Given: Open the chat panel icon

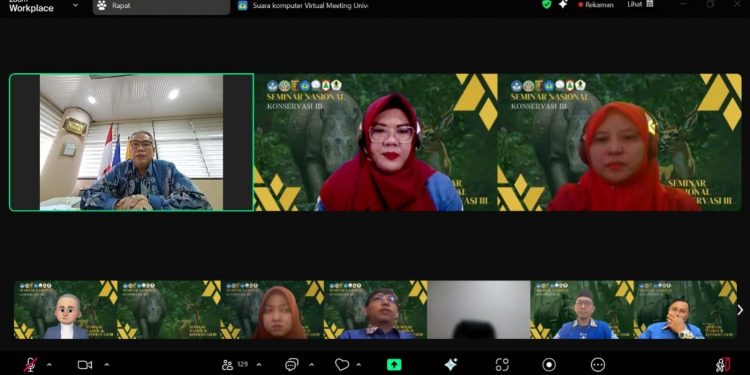Looking at the screenshot, I should click(291, 365).
